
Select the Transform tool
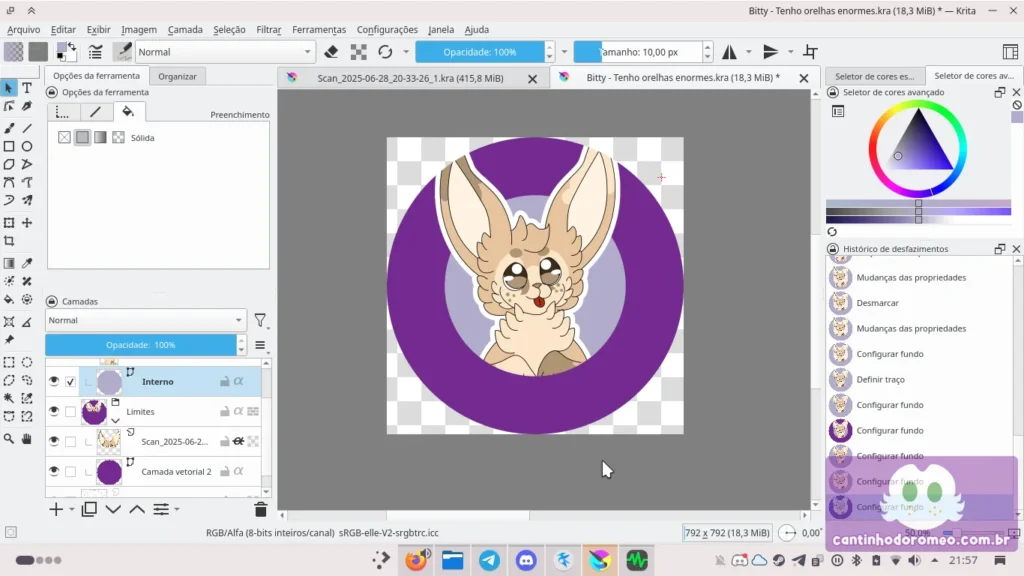coord(9,223)
